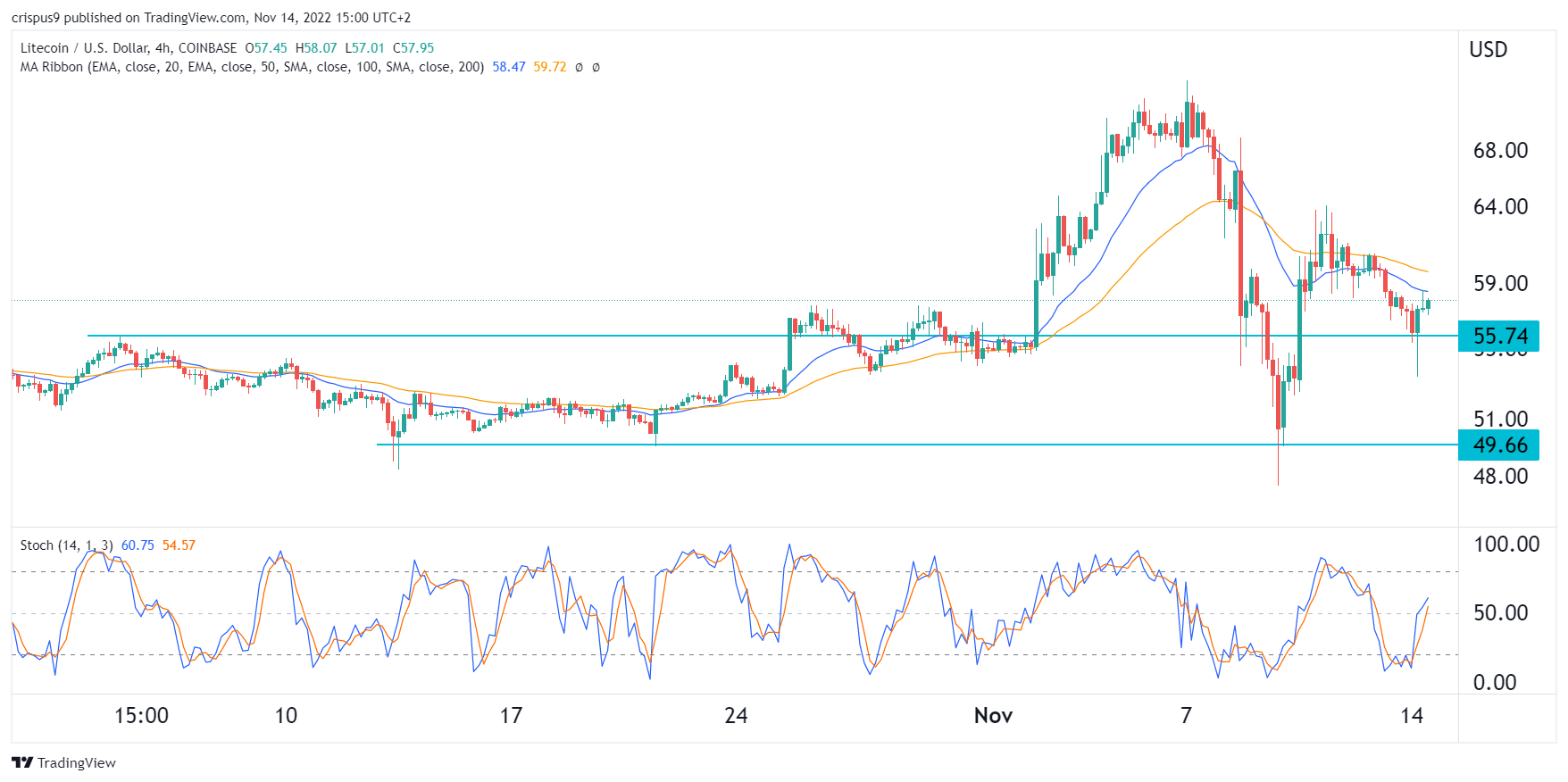Click the crispus9 published header text
This screenshot has height=782, width=1568.
pos(212,18)
